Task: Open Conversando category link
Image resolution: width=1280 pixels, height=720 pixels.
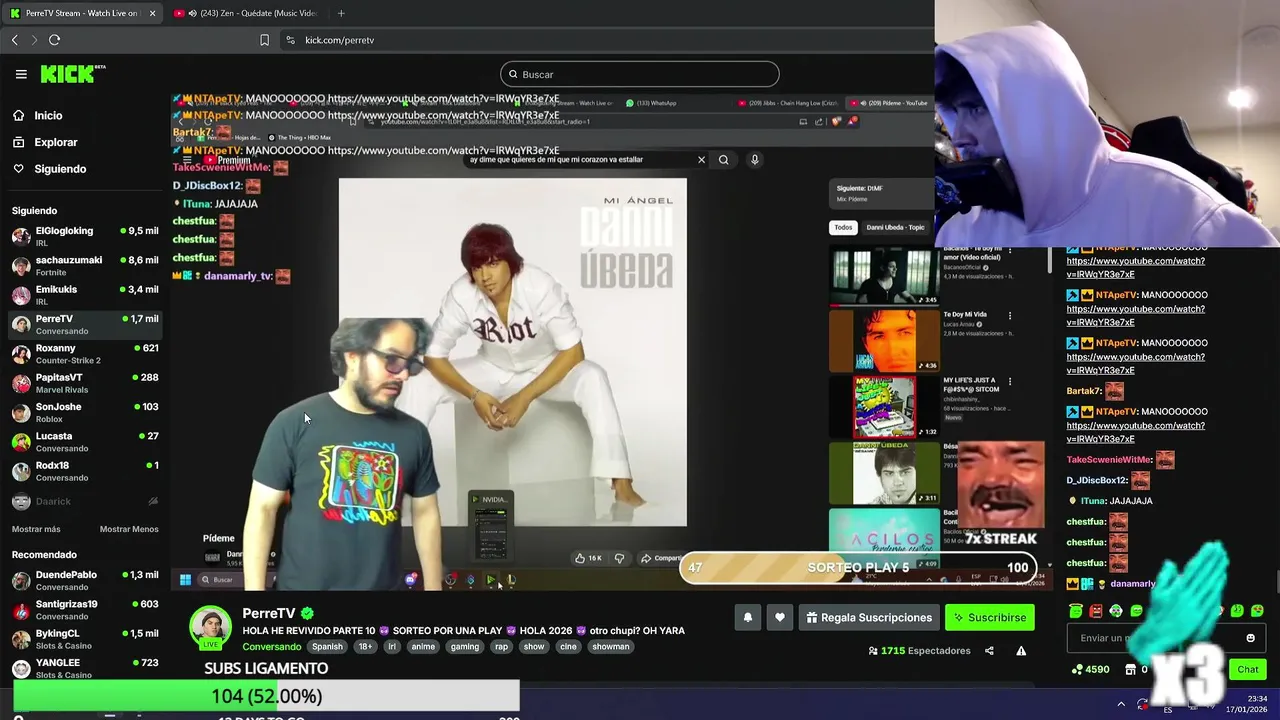Action: (272, 647)
